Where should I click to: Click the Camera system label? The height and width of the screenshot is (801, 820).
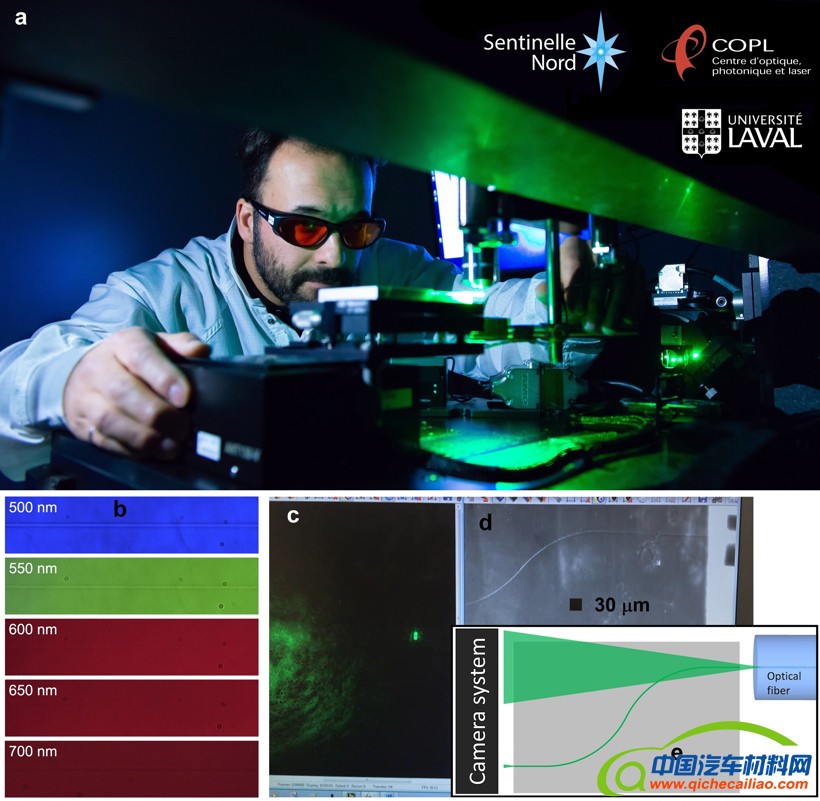(x=481, y=710)
